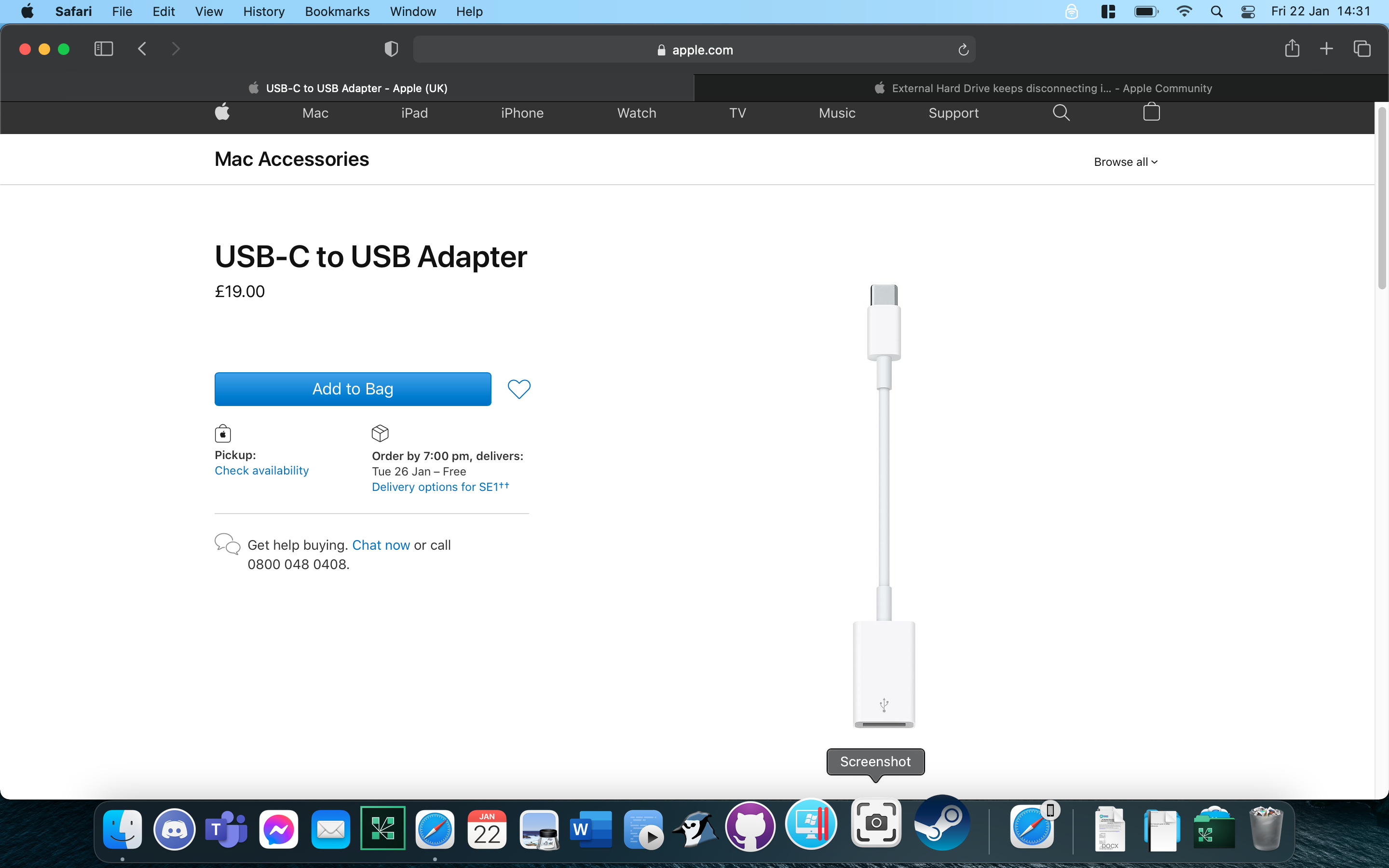Image resolution: width=1389 pixels, height=868 pixels.
Task: Toggle the wishlist heart for this adapter
Action: point(518,389)
